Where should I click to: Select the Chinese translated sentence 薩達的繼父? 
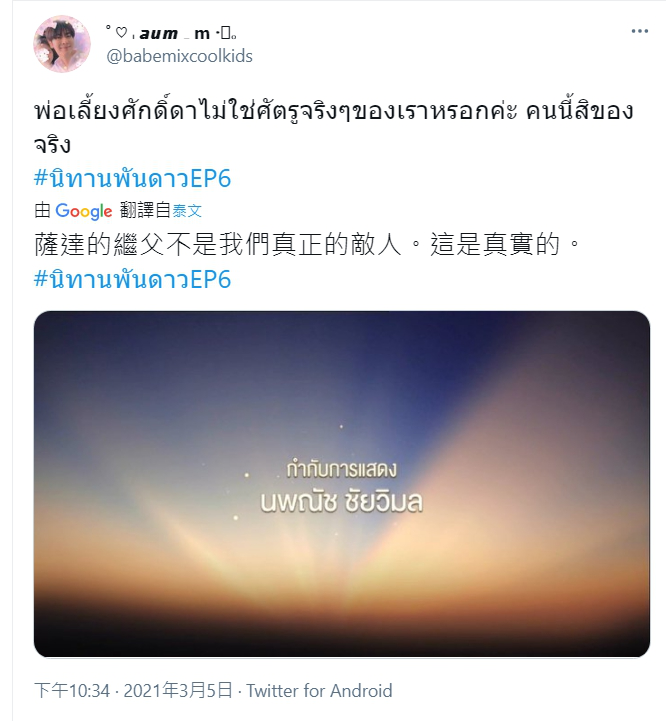tap(307, 244)
